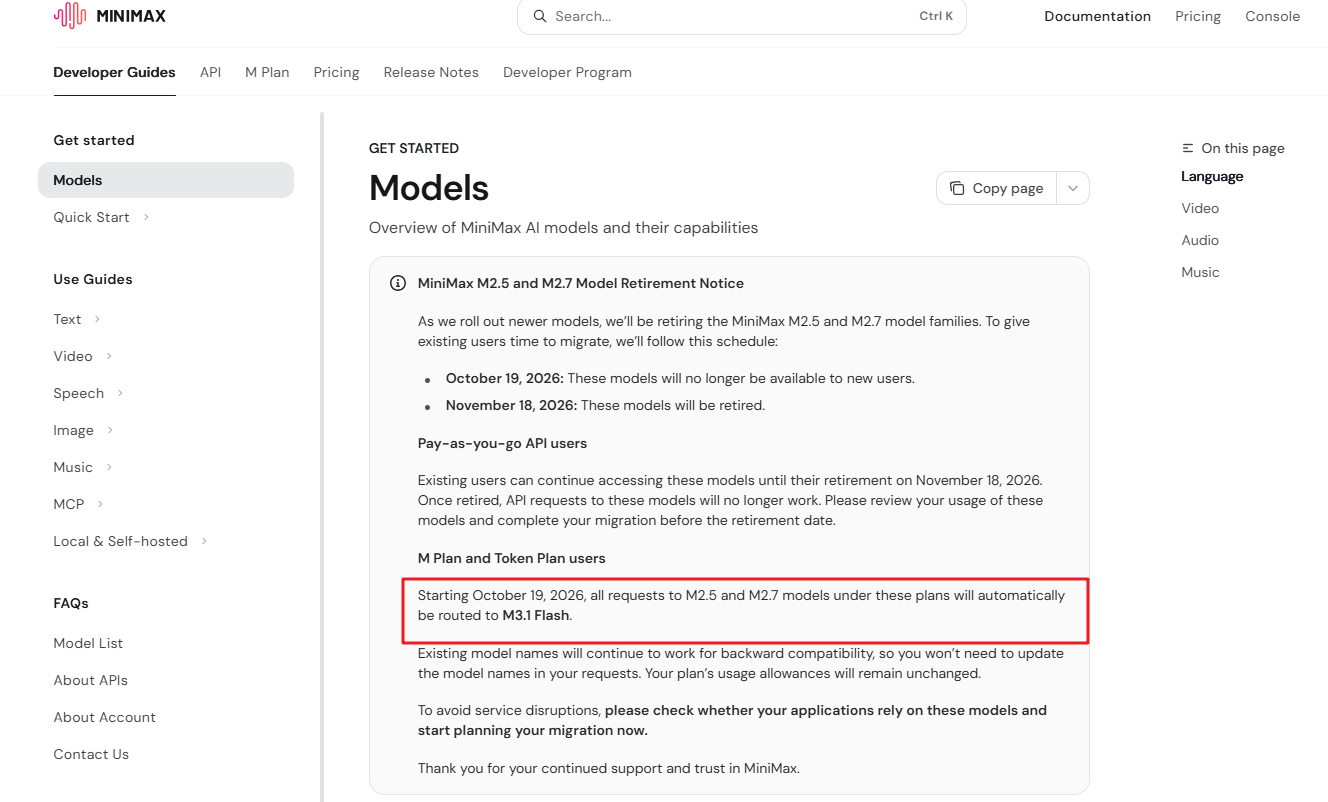This screenshot has width=1328, height=802.
Task: Open Quick Start in the sidebar
Action: pos(91,217)
